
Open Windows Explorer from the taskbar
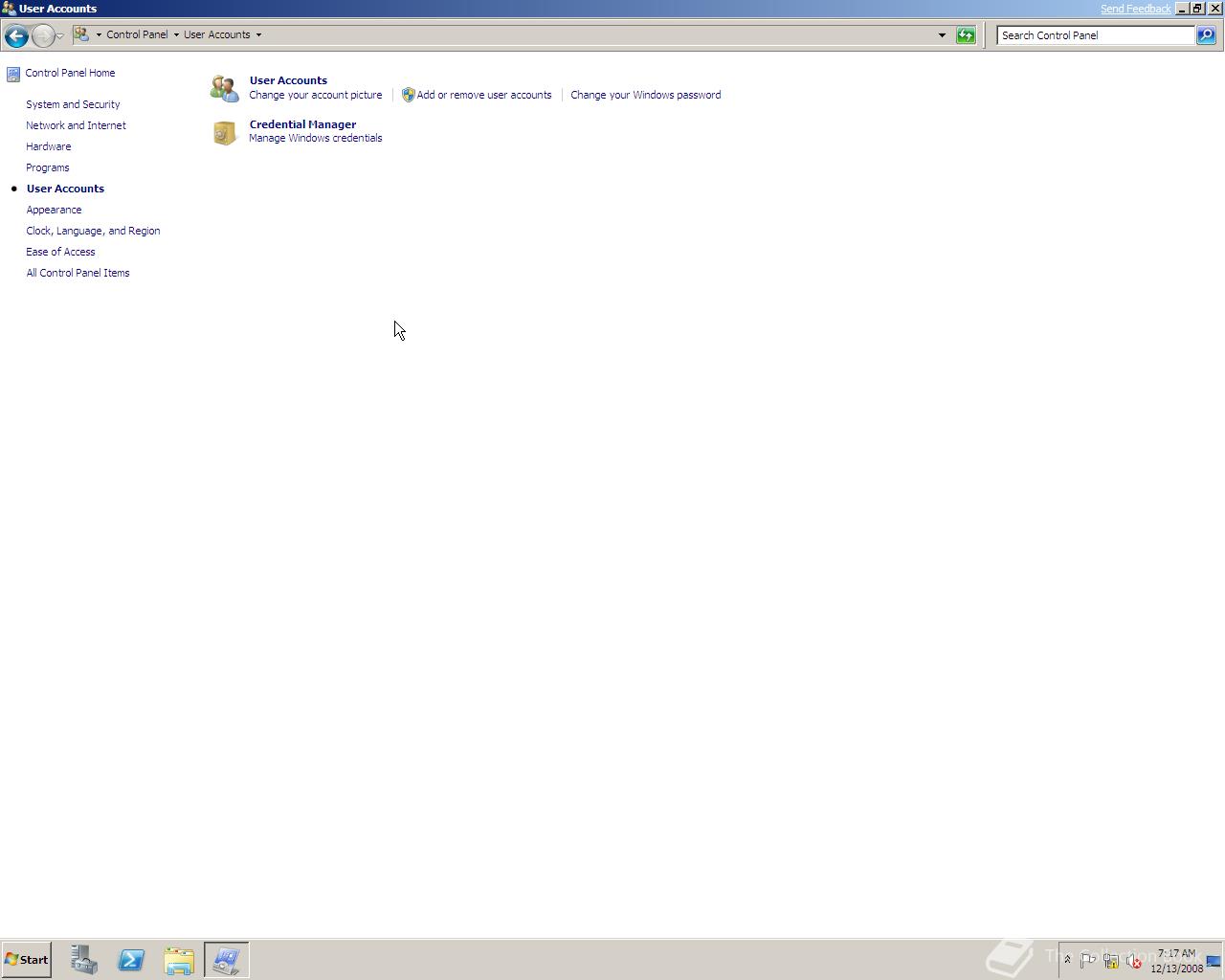point(179,960)
